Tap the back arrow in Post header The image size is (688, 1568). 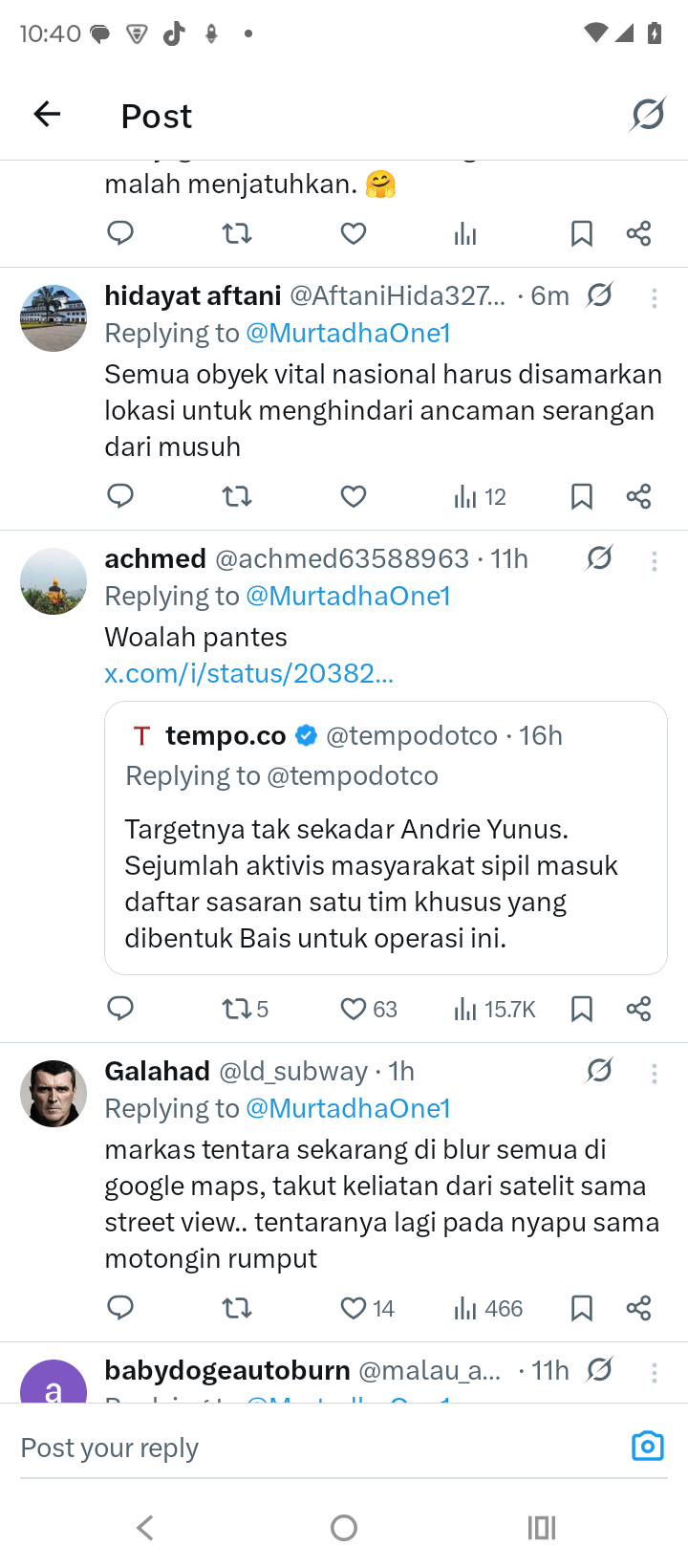47,115
